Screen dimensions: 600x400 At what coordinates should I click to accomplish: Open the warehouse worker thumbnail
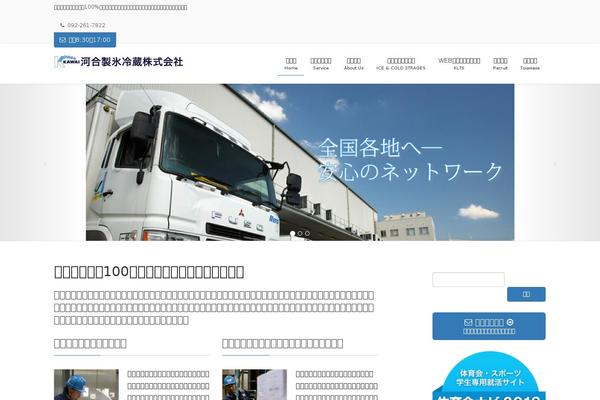(254, 384)
